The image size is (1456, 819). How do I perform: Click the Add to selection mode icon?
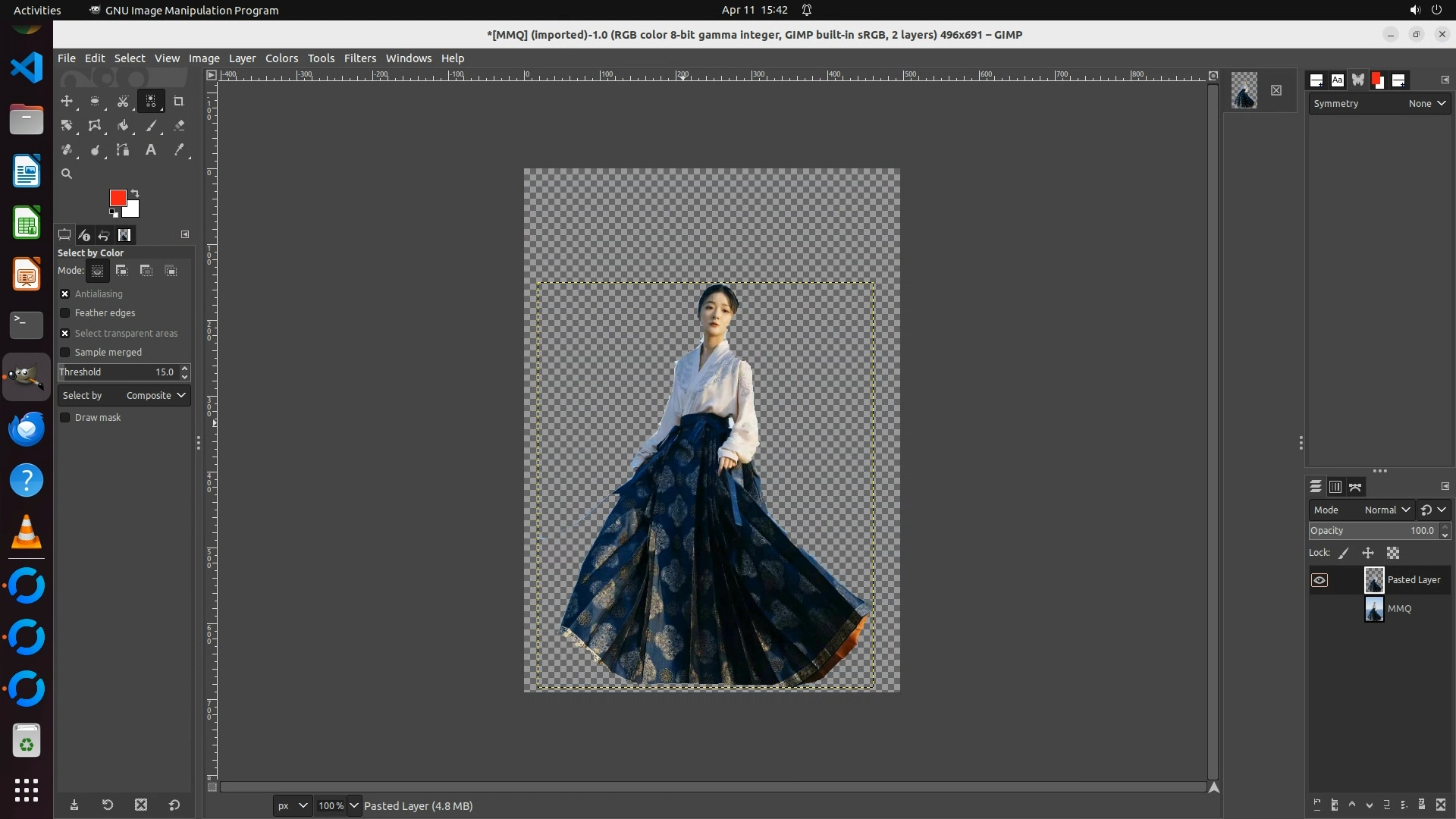122,271
